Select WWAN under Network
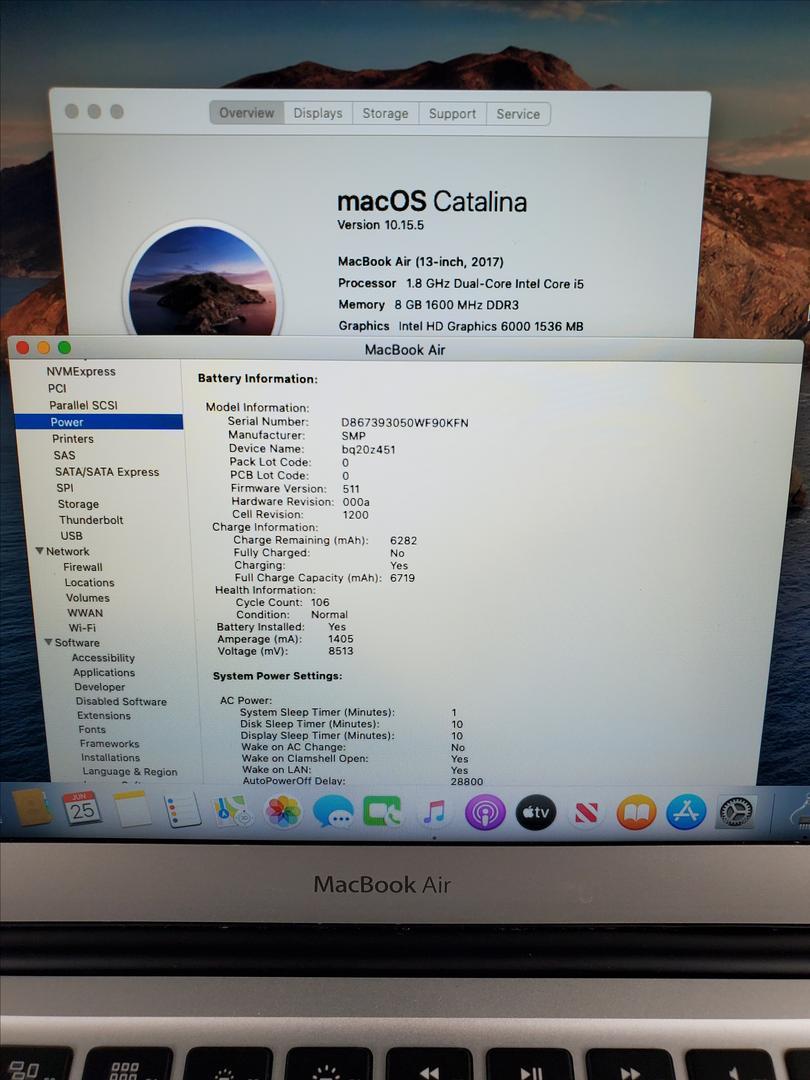This screenshot has height=1080, width=810. pos(85,613)
